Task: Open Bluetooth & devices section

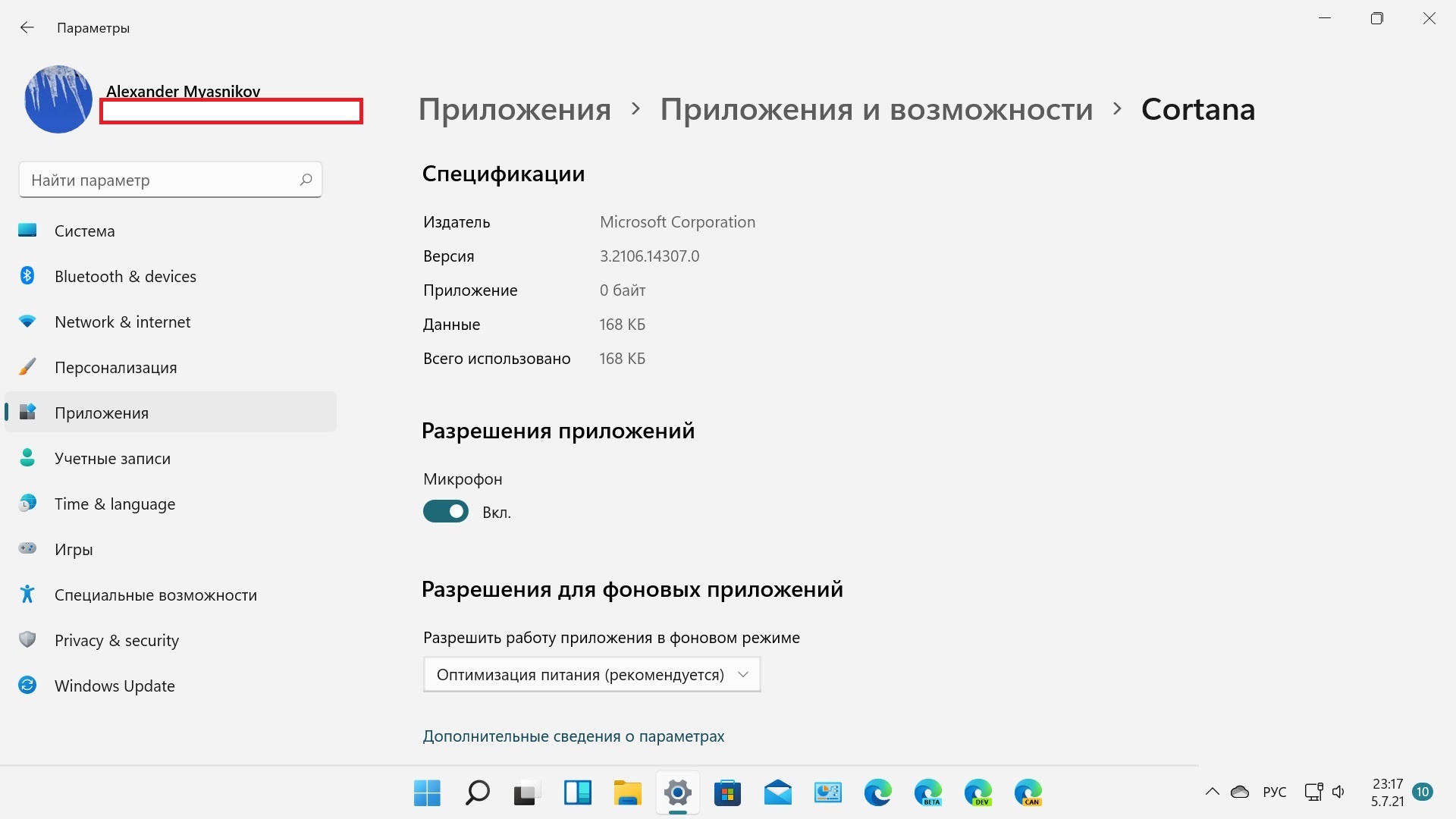Action: 171,276
